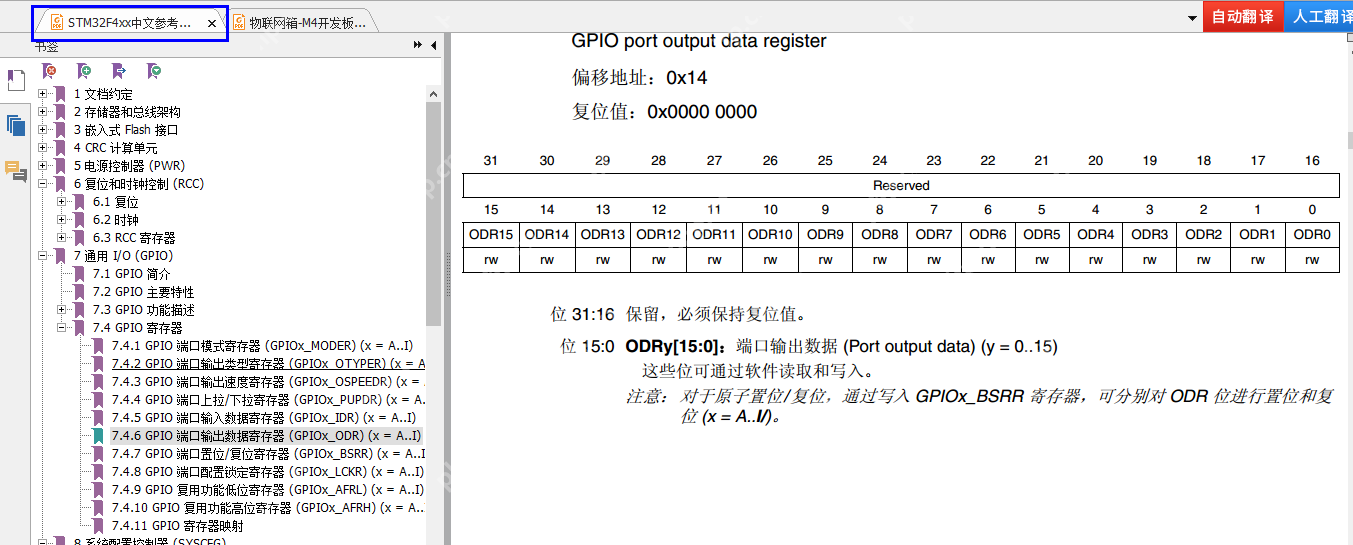1353x545 pixels.
Task: Open the pages thumbnail panel icon
Action: click(x=16, y=126)
